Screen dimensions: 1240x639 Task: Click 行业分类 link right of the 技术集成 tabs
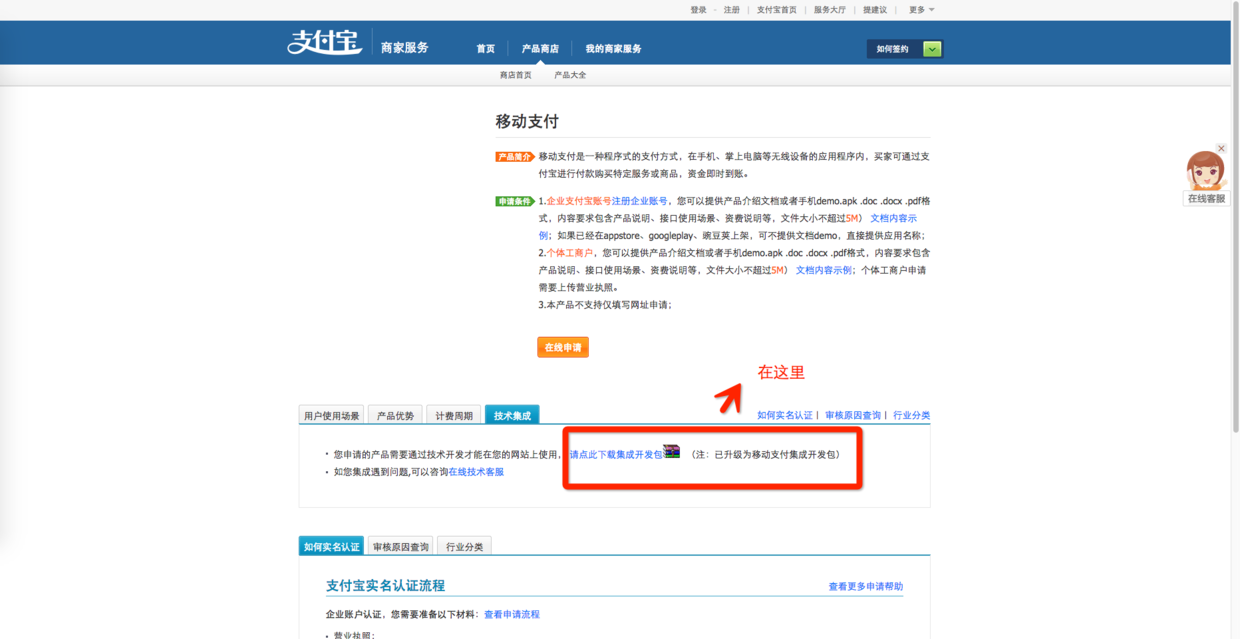click(912, 415)
